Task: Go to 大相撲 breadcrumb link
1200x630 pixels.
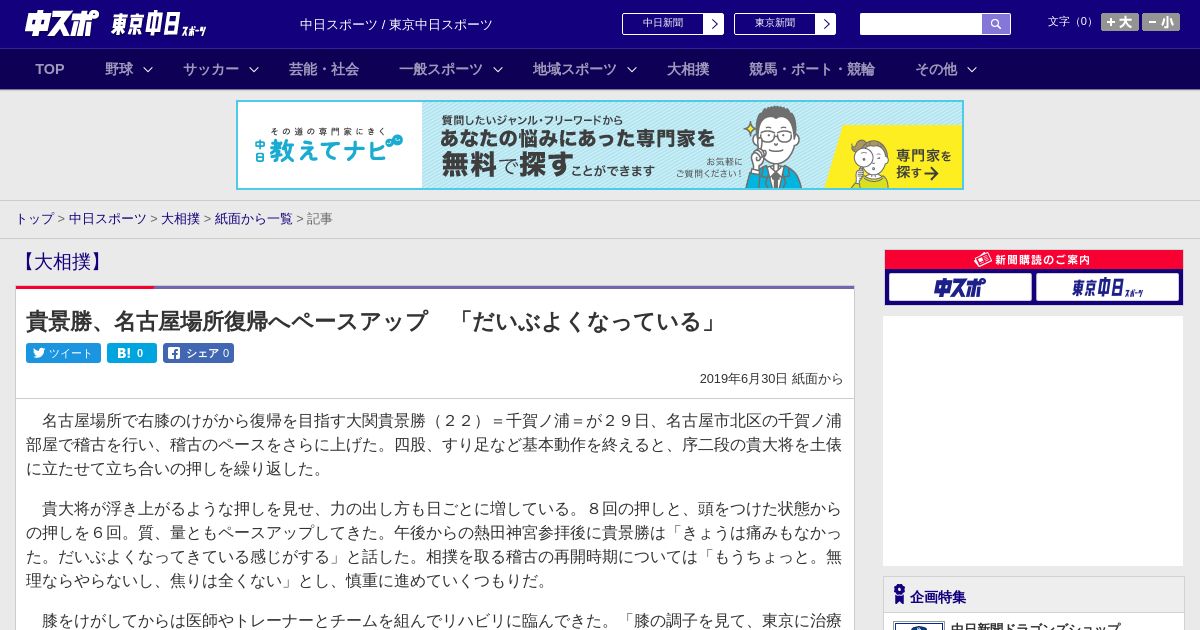Action: point(181,219)
